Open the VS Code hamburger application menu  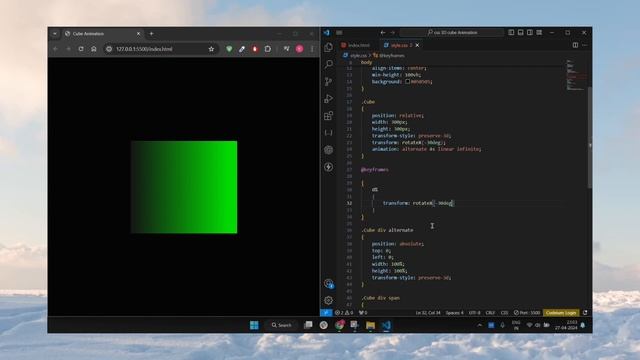pyautogui.click(x=339, y=33)
